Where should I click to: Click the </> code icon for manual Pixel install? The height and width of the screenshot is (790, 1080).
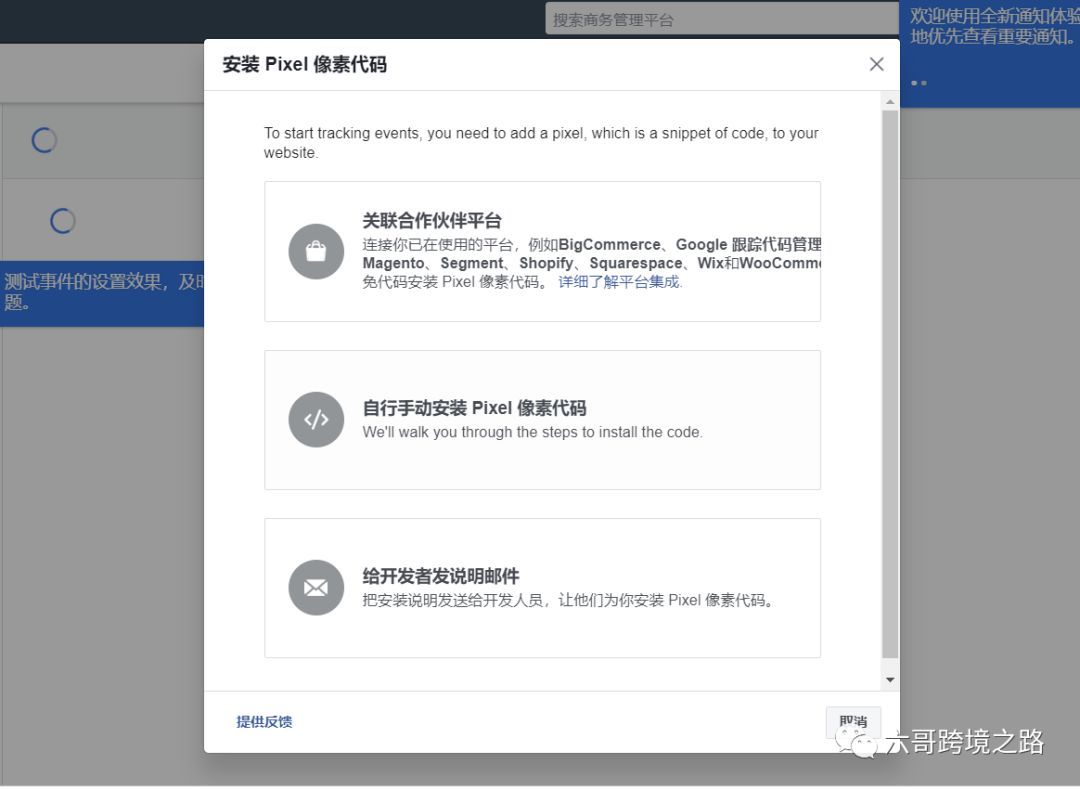tap(316, 420)
